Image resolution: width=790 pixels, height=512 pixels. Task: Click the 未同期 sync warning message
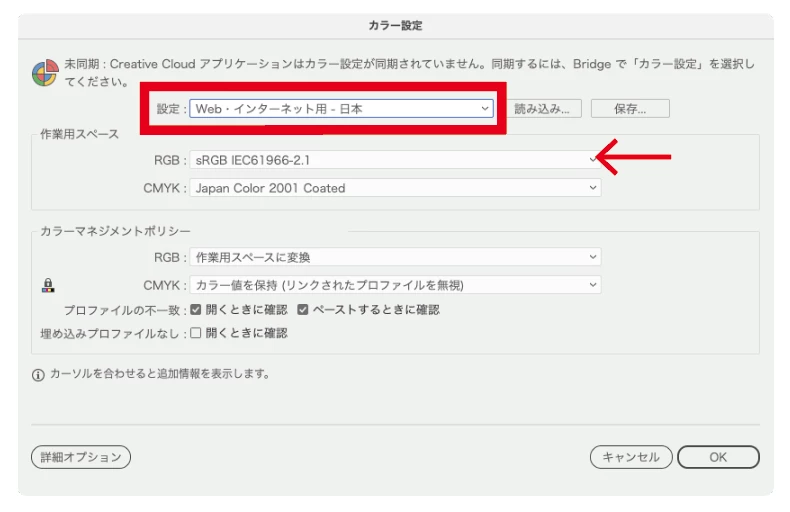pos(410,73)
